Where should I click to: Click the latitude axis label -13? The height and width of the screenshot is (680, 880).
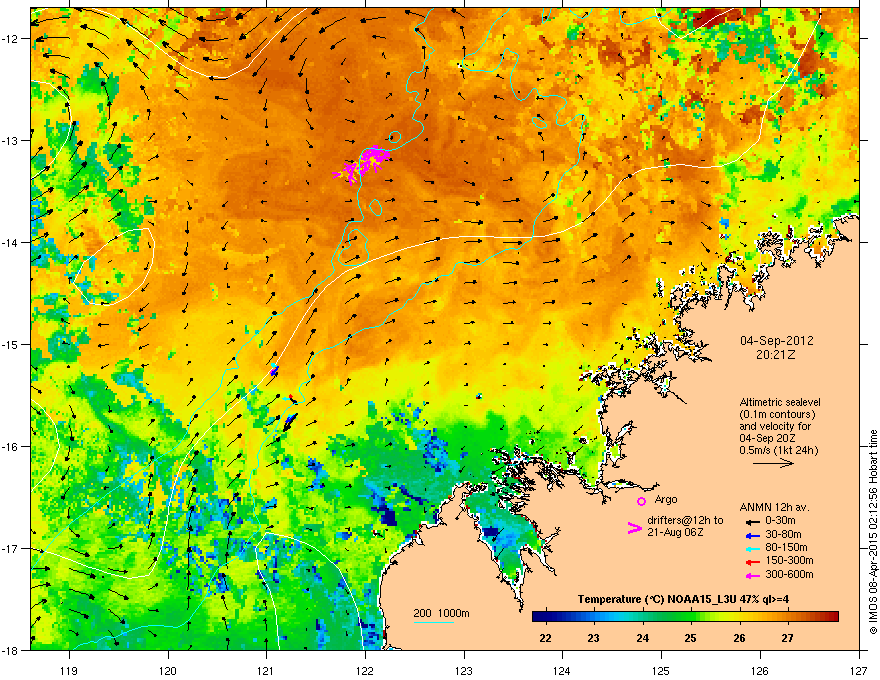(x=10, y=140)
